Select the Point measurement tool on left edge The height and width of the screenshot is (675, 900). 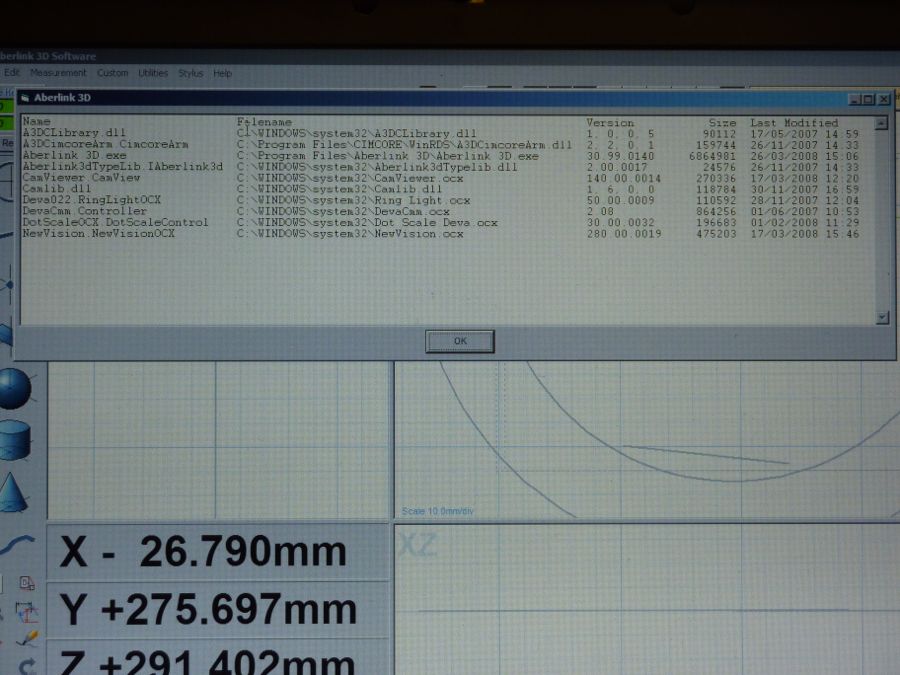pyautogui.click(x=7, y=285)
